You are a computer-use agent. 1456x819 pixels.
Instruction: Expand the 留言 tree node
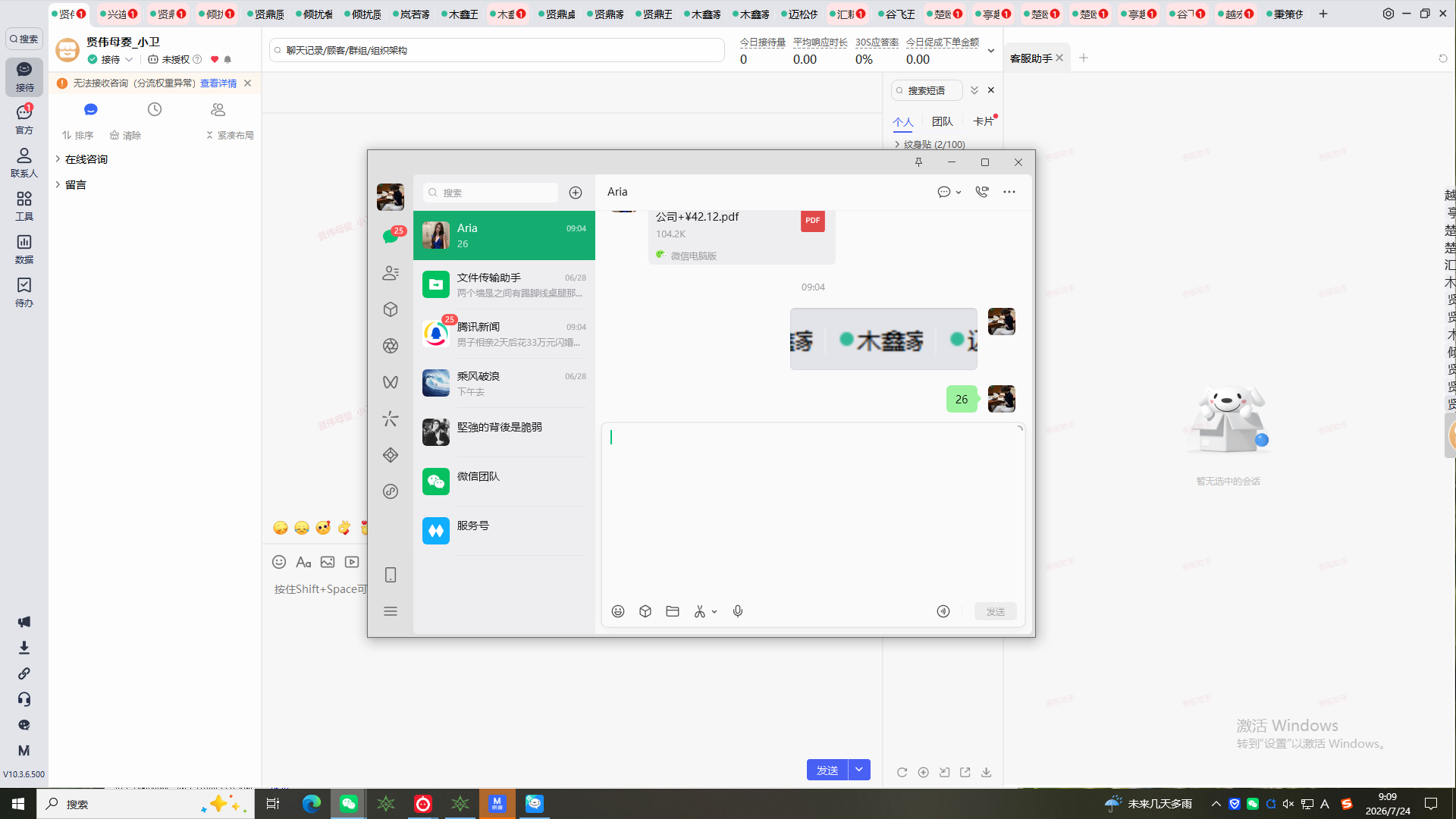(x=58, y=184)
